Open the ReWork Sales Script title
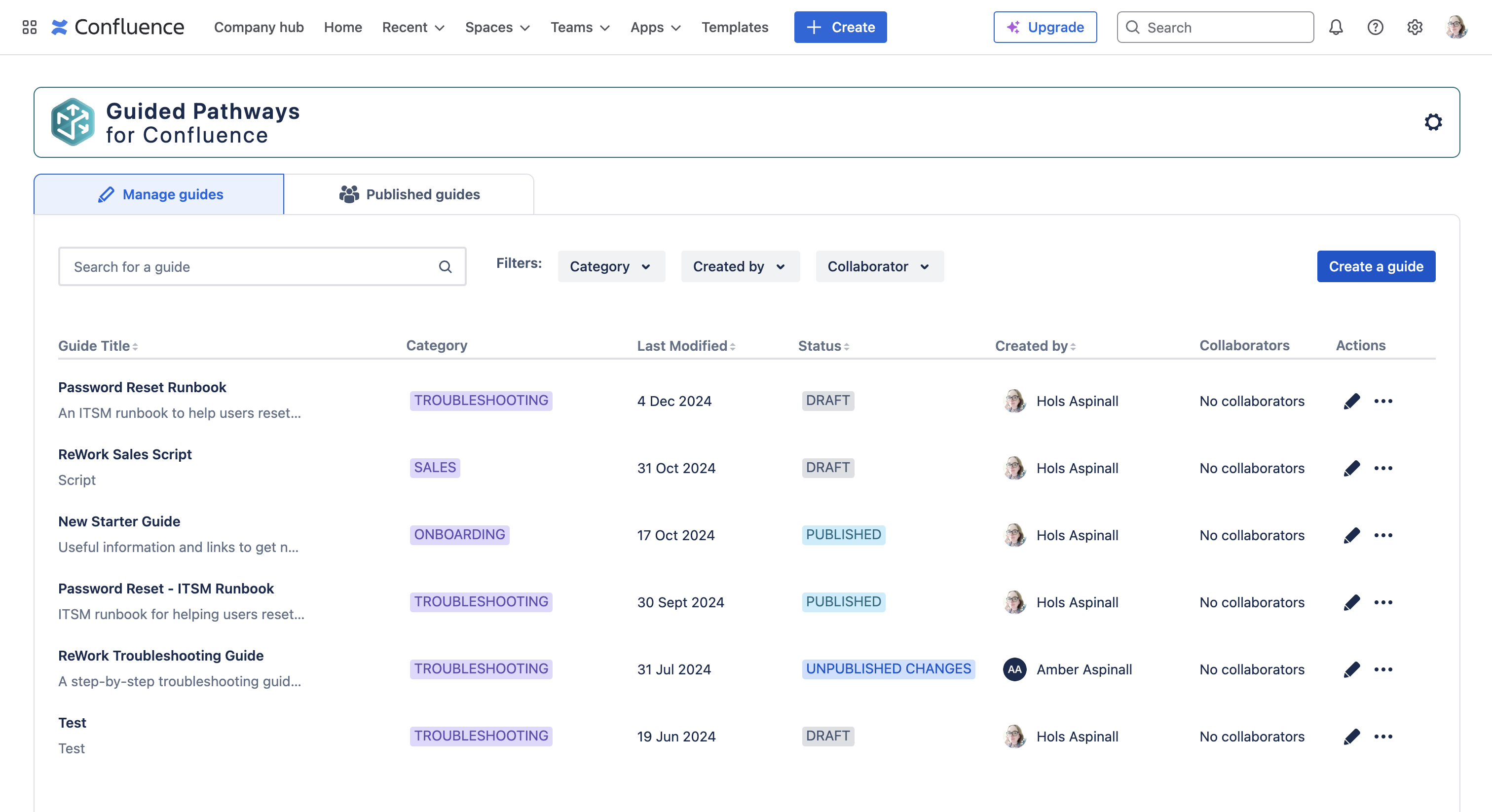This screenshot has height=812, width=1492. pos(124,454)
